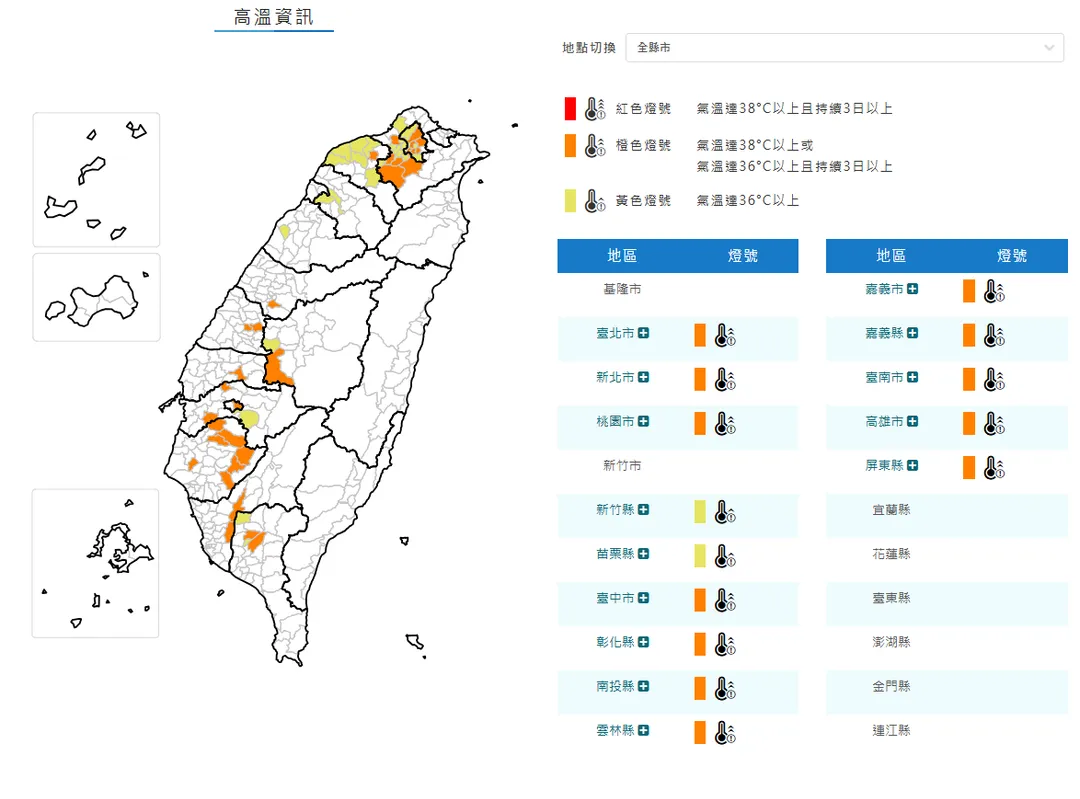Click thermometer icon in 新北市 row

pyautogui.click(x=725, y=380)
